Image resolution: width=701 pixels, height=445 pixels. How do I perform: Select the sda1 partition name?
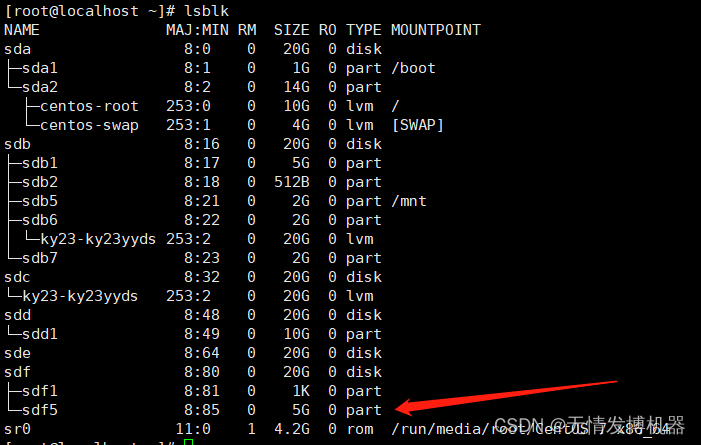(40, 68)
